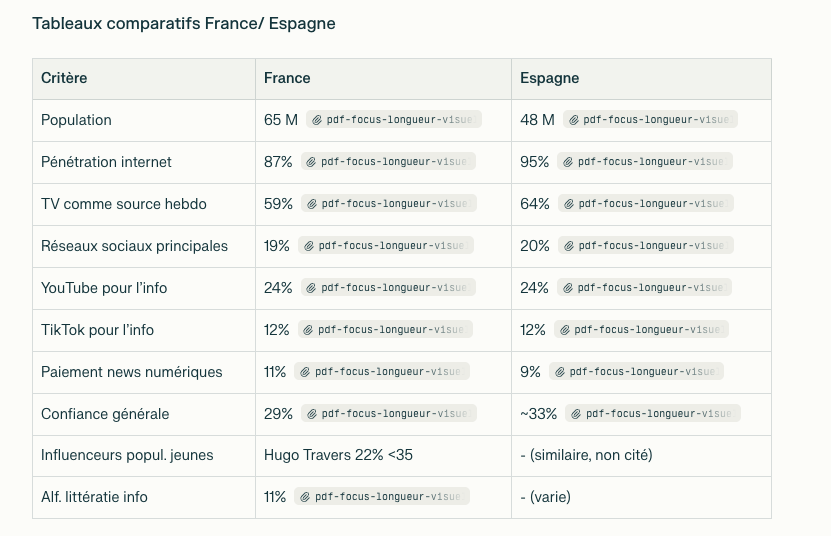The width and height of the screenshot is (831, 536).
Task: Click the Hugo Travers 22% <35 cell
Action: coord(338,455)
